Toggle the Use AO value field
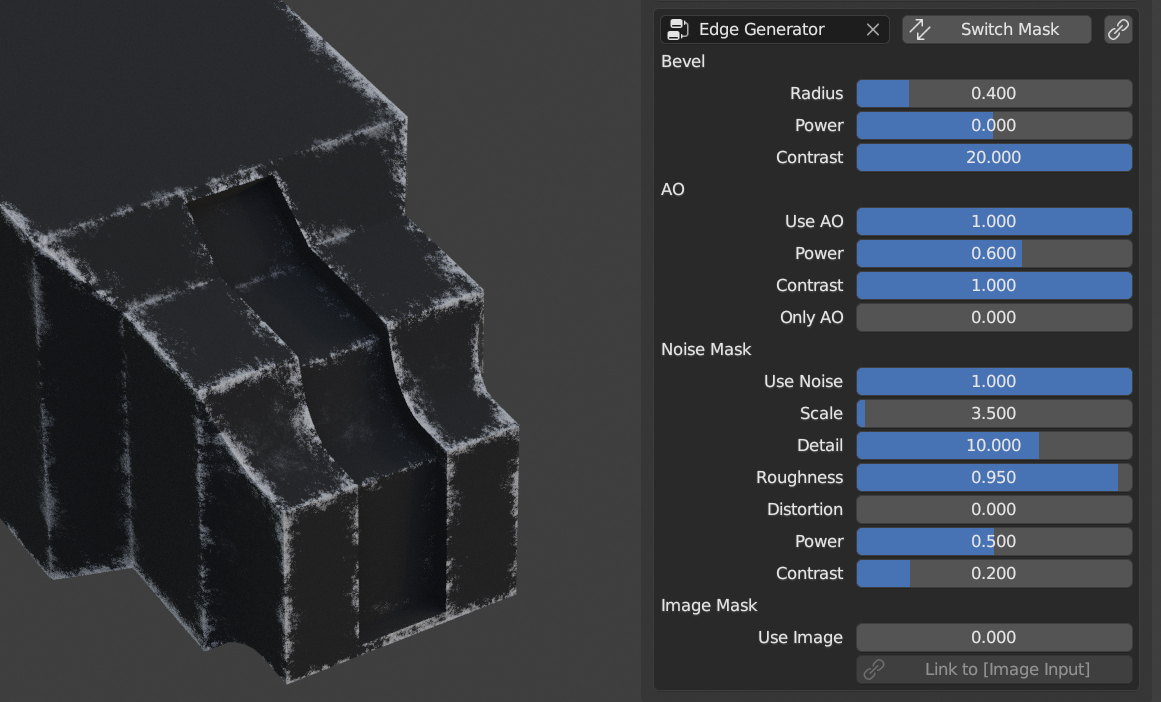This screenshot has height=702, width=1161. (994, 221)
